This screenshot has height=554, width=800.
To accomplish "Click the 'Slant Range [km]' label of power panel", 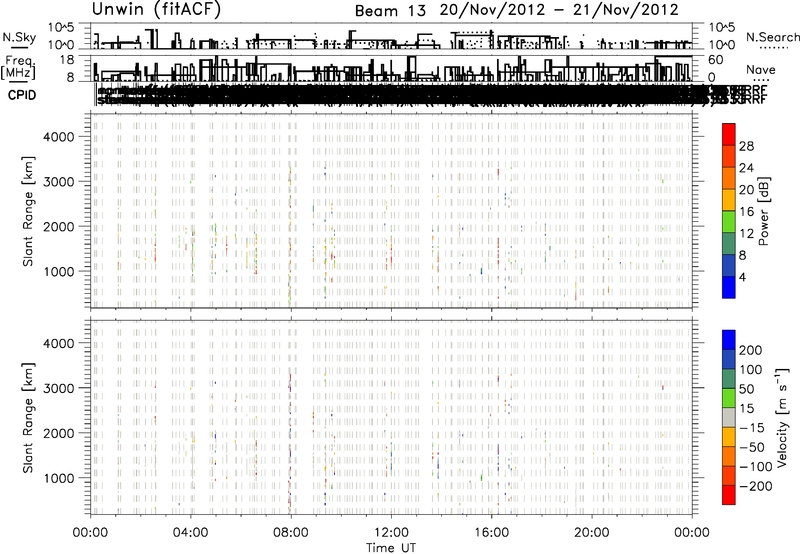I will (x=28, y=211).
